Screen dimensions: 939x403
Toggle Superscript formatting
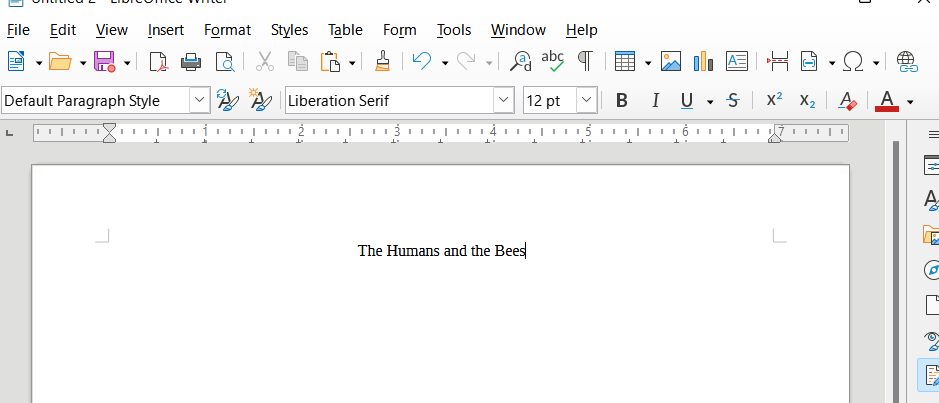tap(774, 100)
